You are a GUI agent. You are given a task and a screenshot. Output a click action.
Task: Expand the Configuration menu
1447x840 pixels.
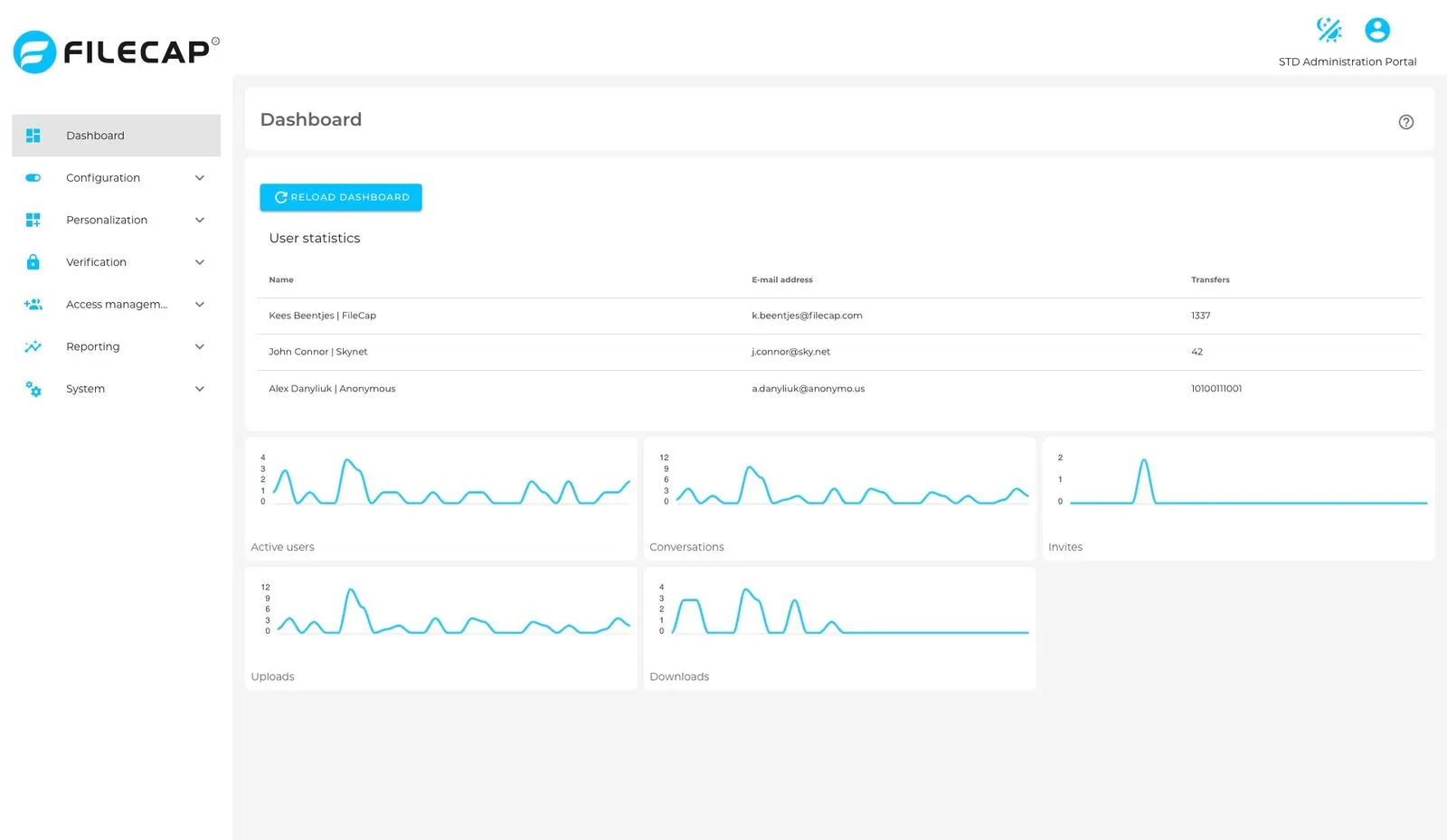tap(199, 177)
